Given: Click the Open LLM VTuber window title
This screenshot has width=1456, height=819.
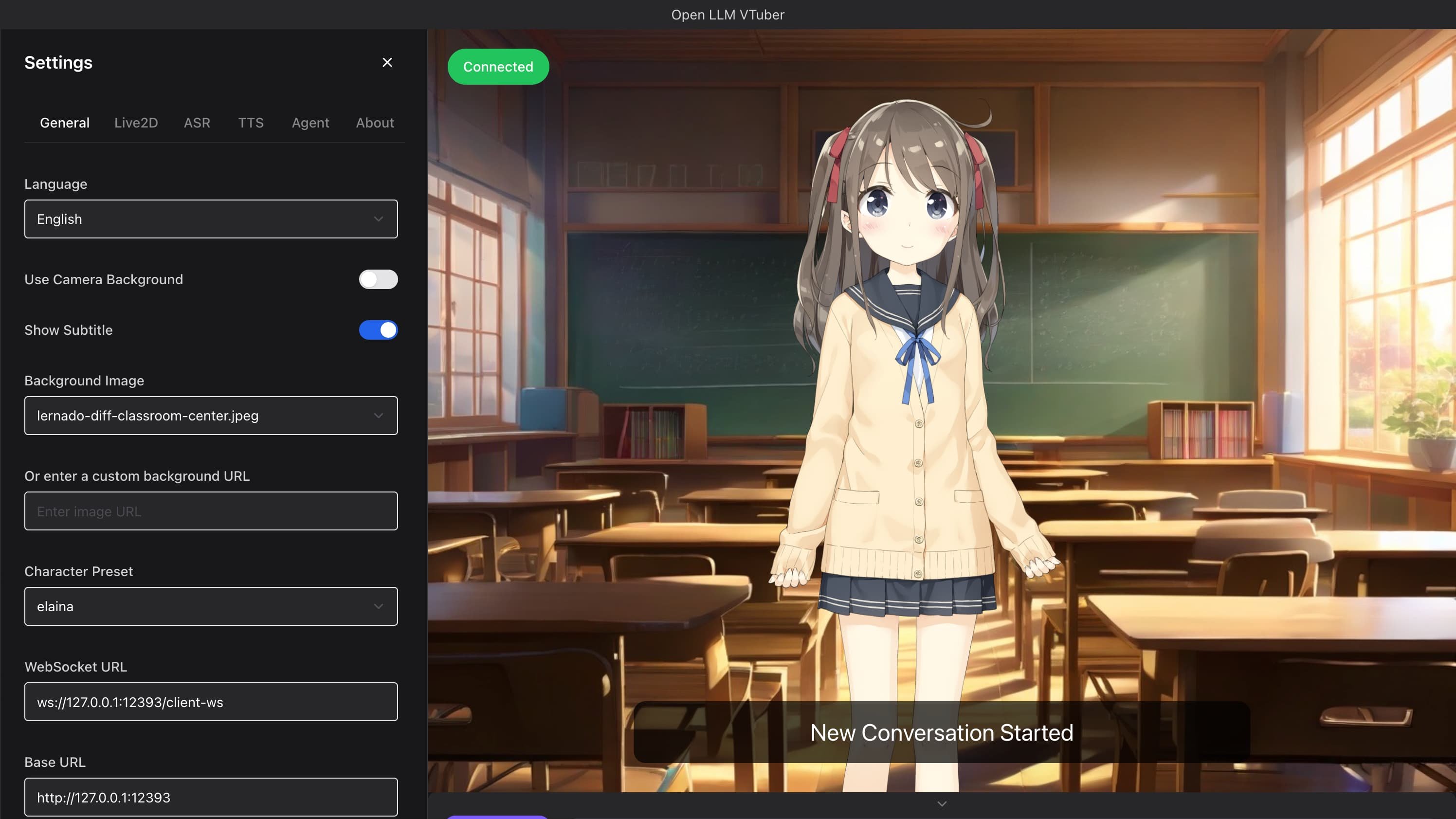Looking at the screenshot, I should tap(728, 15).
